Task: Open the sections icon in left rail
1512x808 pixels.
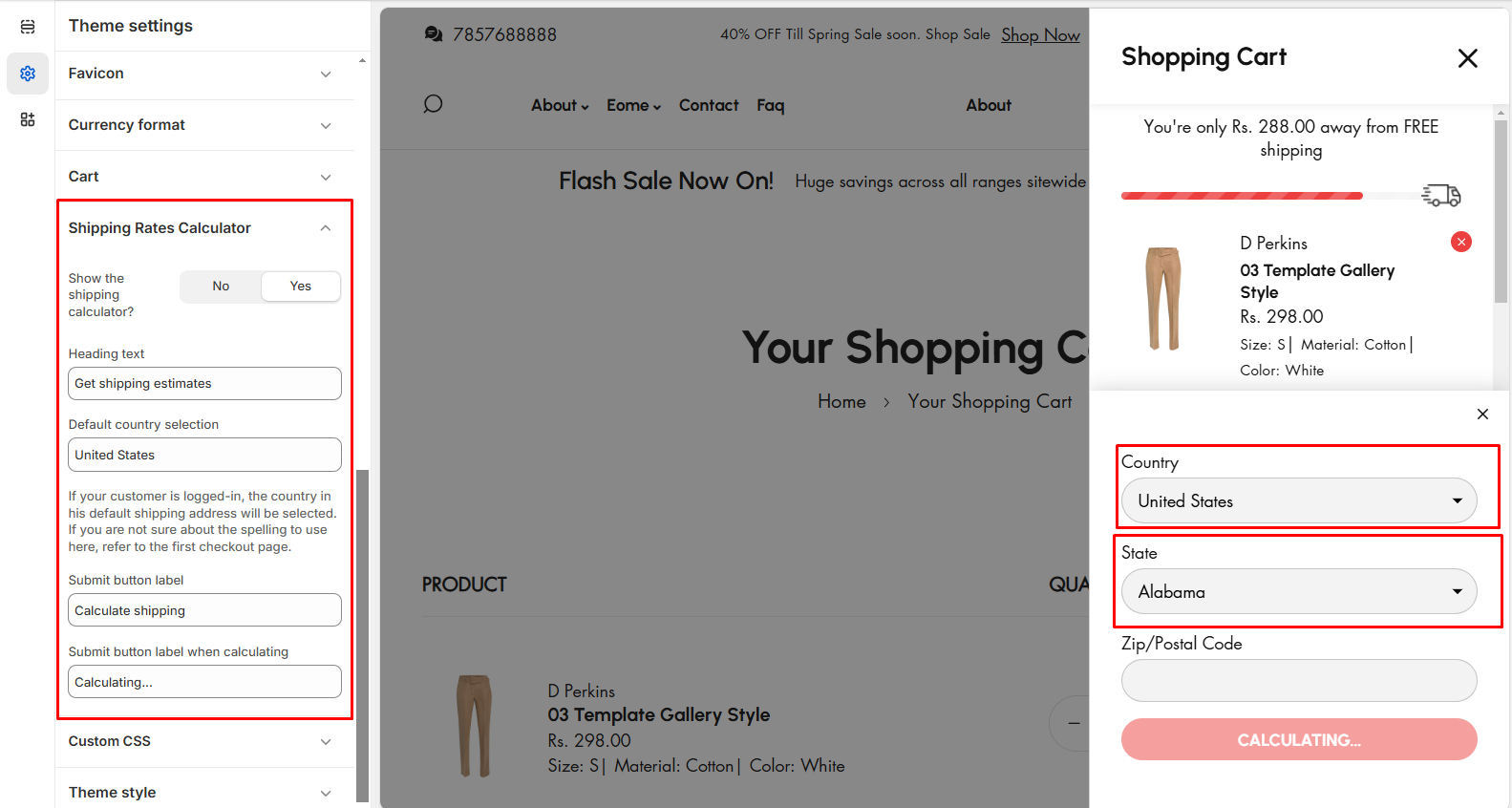Action: pyautogui.click(x=28, y=27)
